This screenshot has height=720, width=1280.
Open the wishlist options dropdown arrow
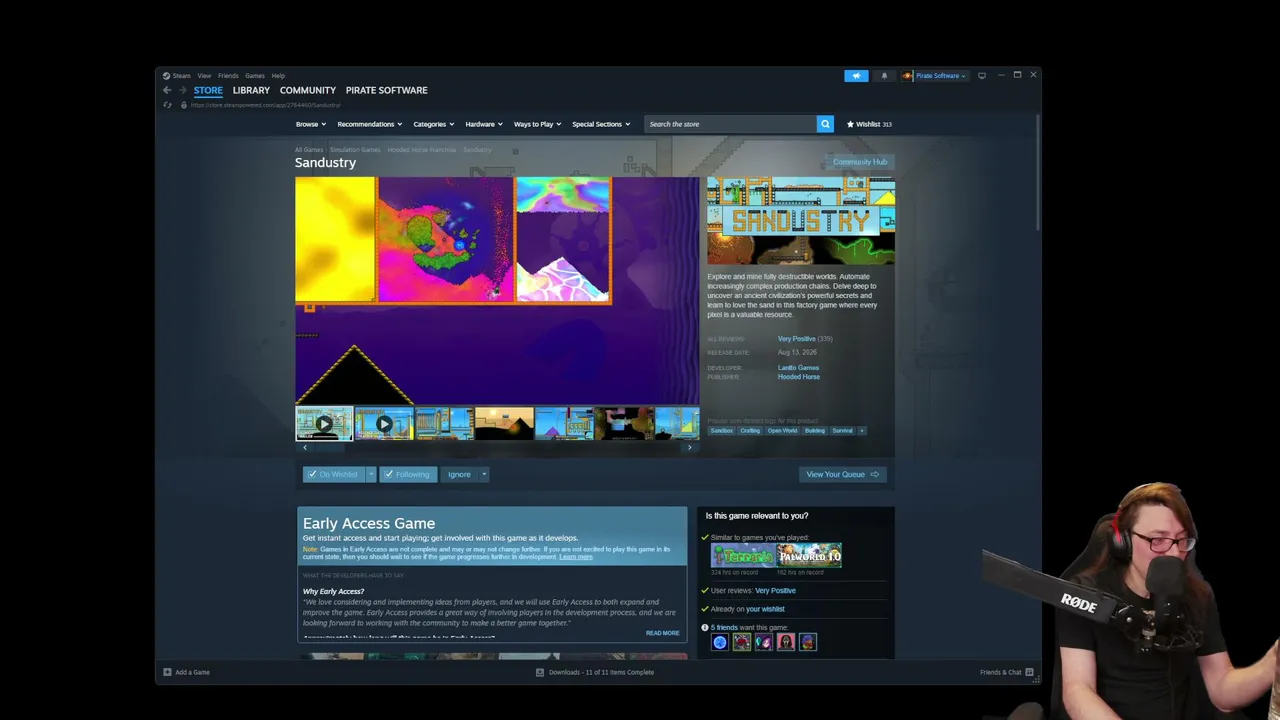pyautogui.click(x=371, y=474)
